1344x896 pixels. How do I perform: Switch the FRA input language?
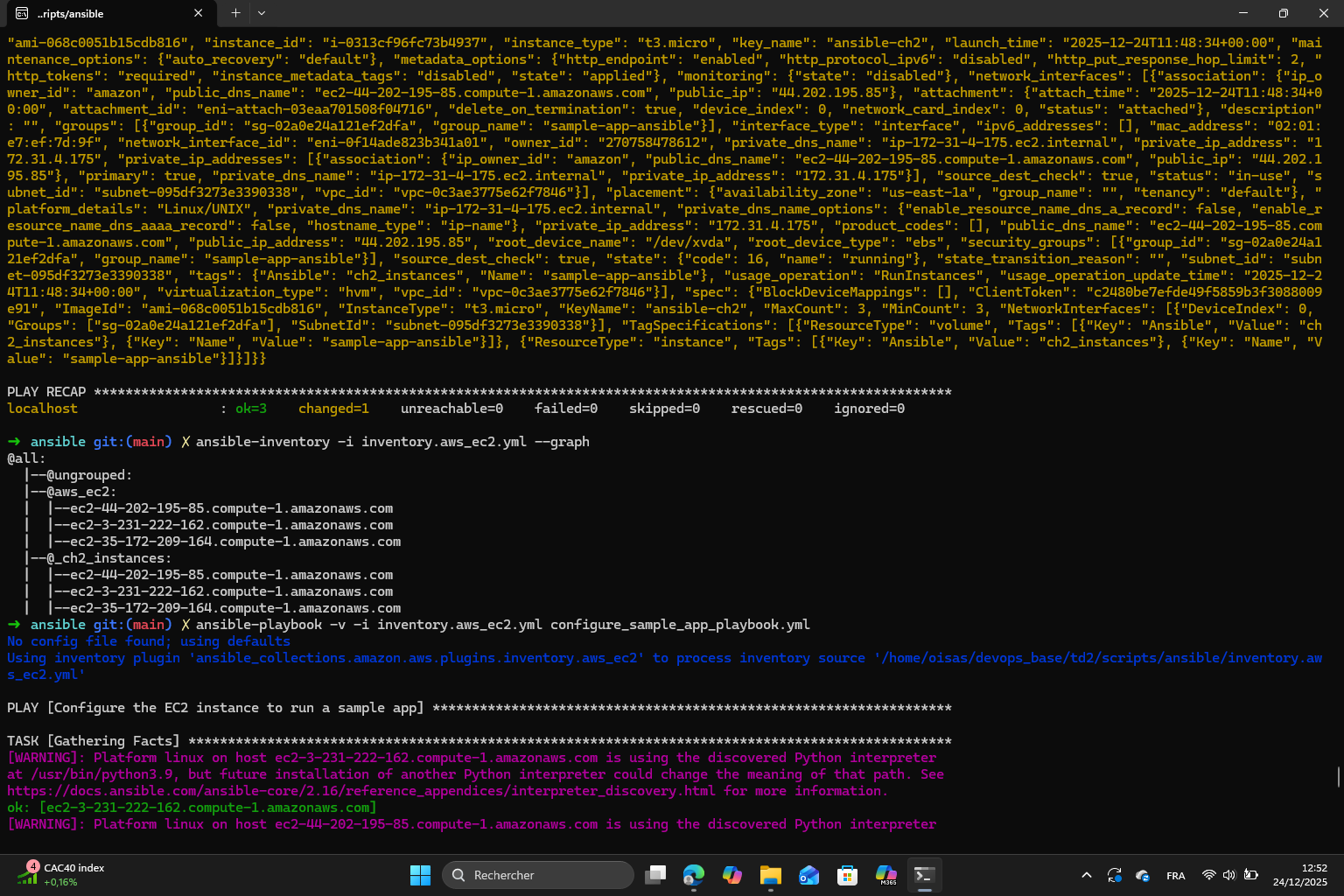pyautogui.click(x=1175, y=876)
